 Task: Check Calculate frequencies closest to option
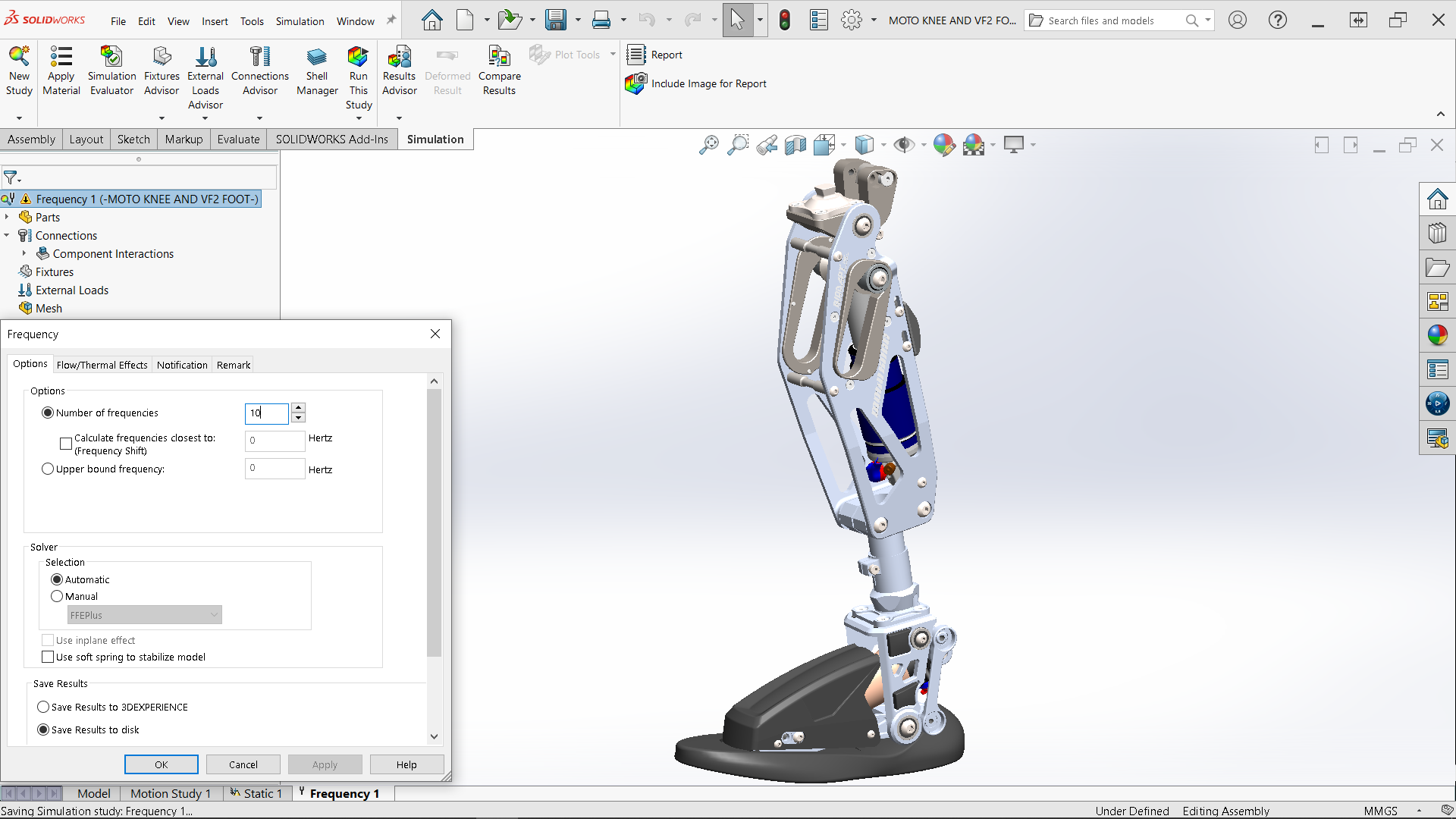click(66, 444)
